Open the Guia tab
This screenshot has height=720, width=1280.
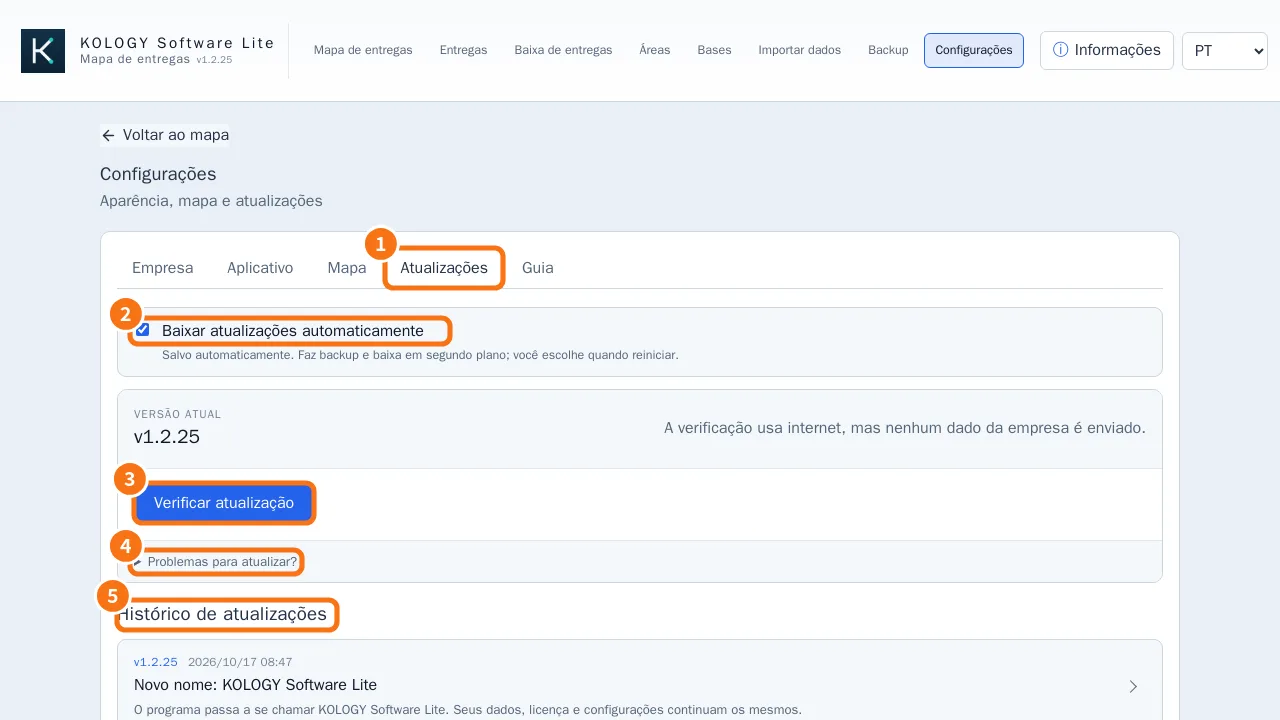tap(538, 268)
